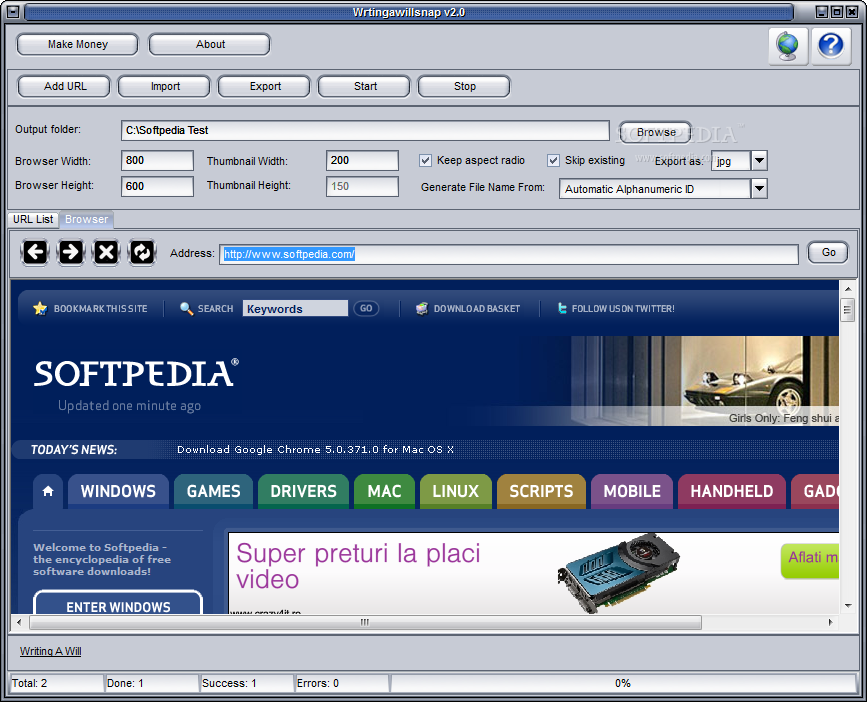
Task: Go back with the browser back arrow
Action: click(35, 253)
